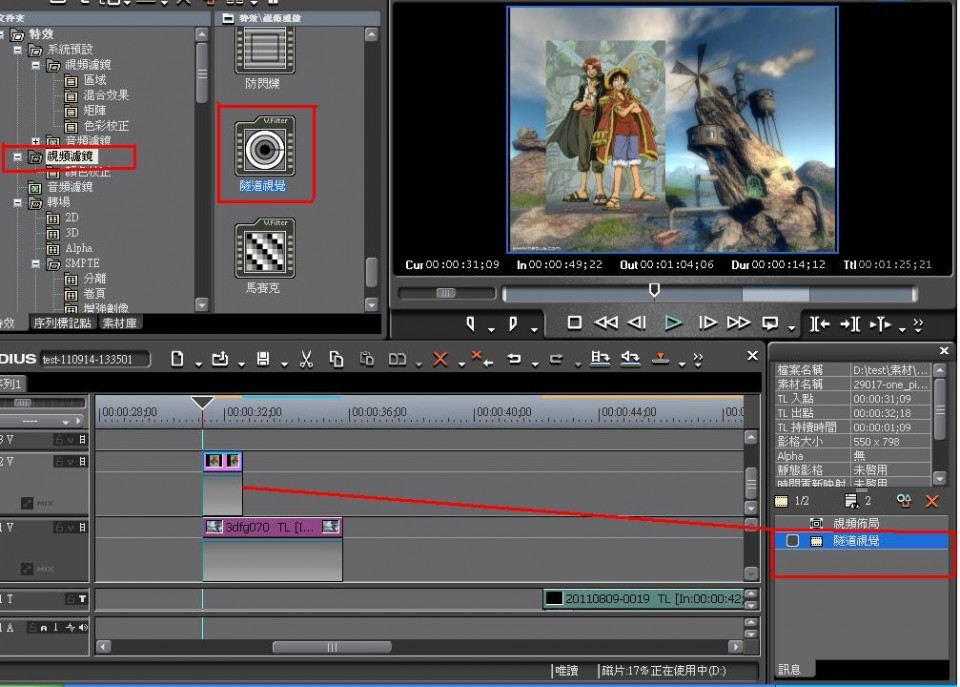Collapse the SMPTE transitions folder

pyautogui.click(x=37, y=264)
